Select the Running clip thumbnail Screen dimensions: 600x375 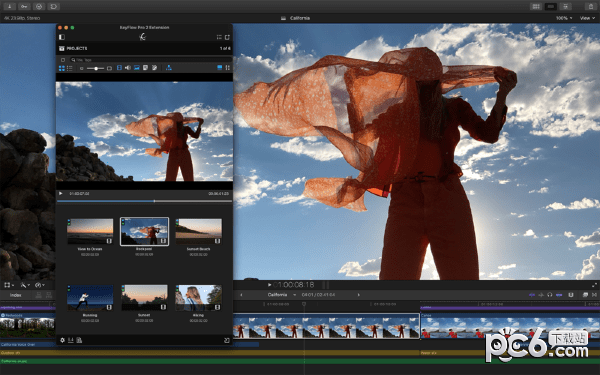click(90, 298)
